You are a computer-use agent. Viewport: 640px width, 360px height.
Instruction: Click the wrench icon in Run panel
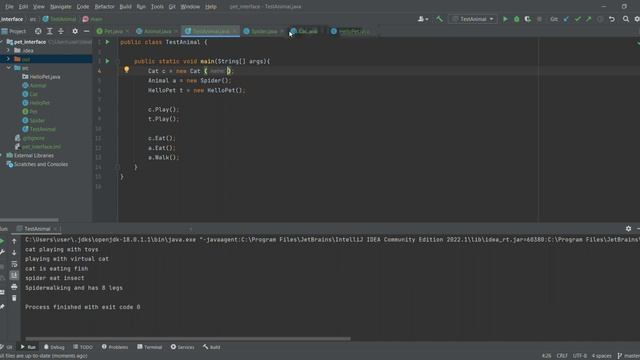(x=2, y=253)
